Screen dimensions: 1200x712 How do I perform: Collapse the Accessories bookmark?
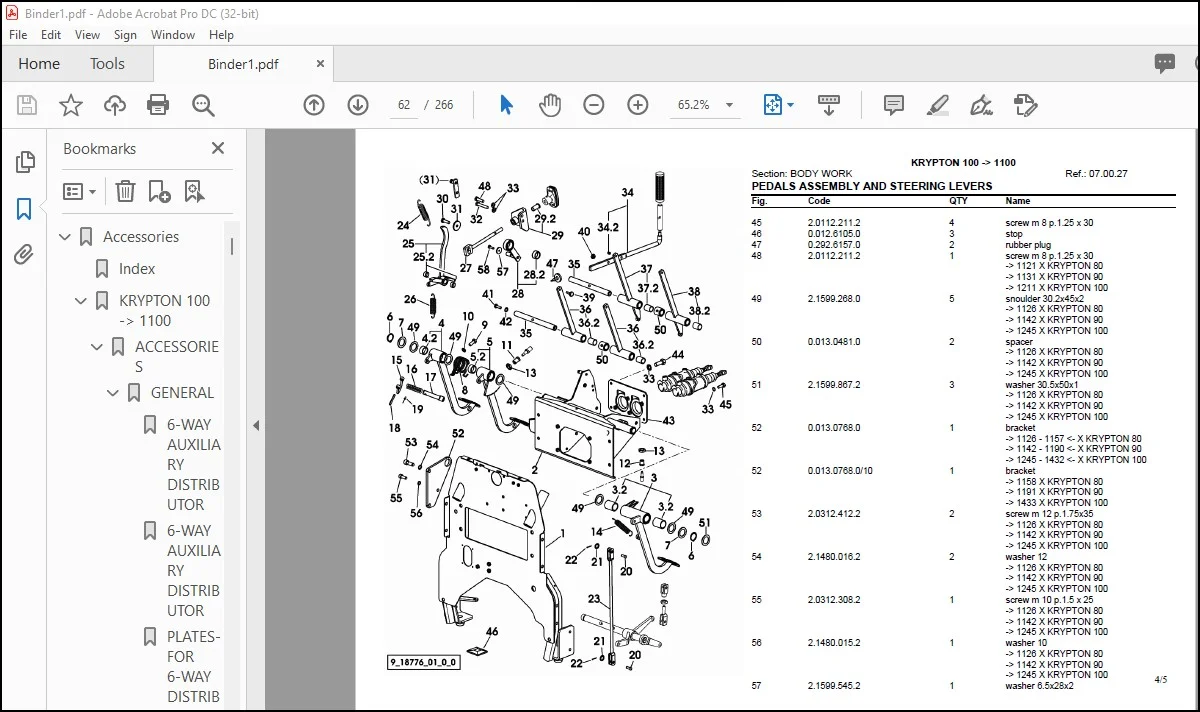65,237
